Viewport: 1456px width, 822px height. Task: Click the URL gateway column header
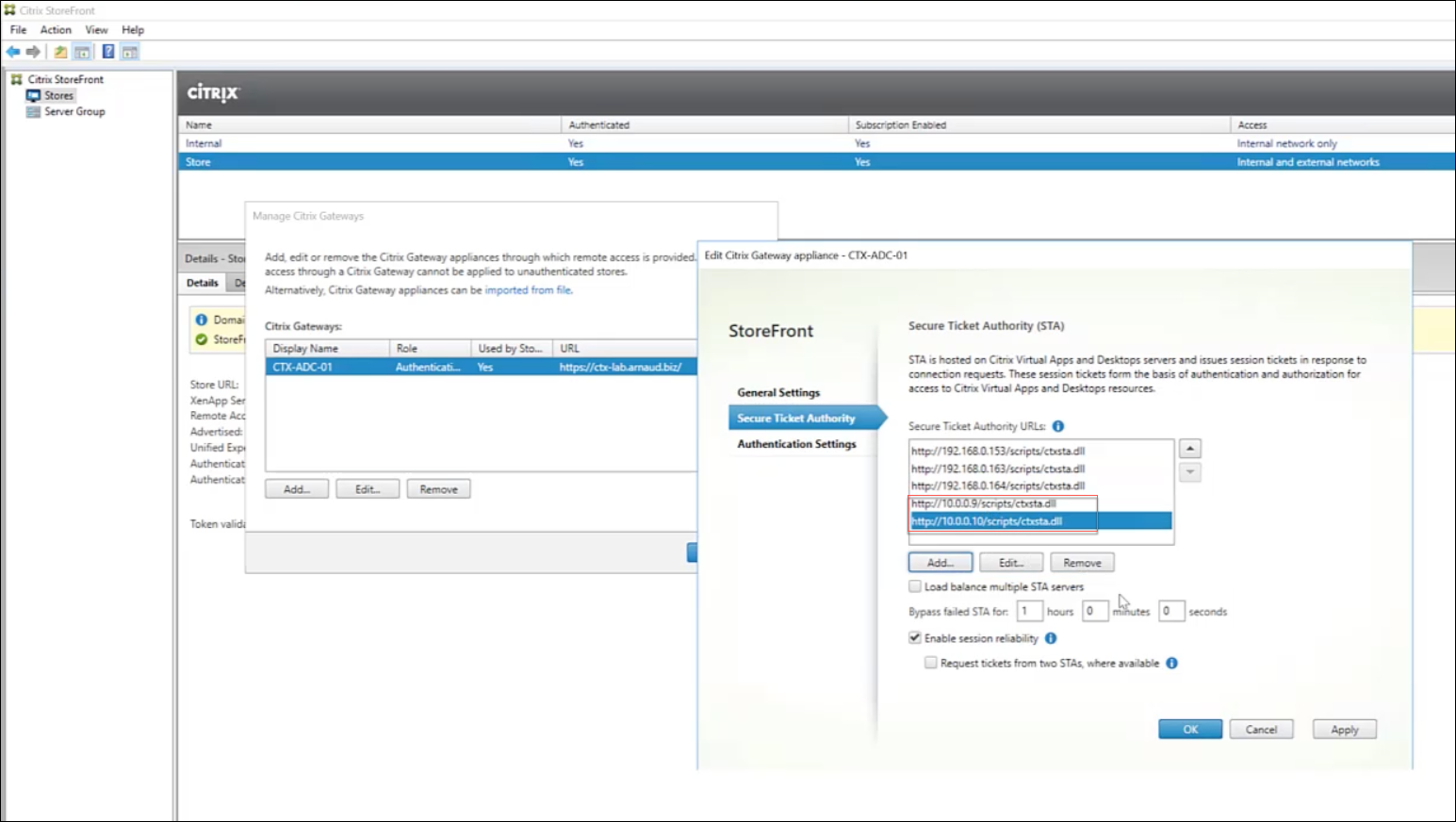(x=625, y=348)
